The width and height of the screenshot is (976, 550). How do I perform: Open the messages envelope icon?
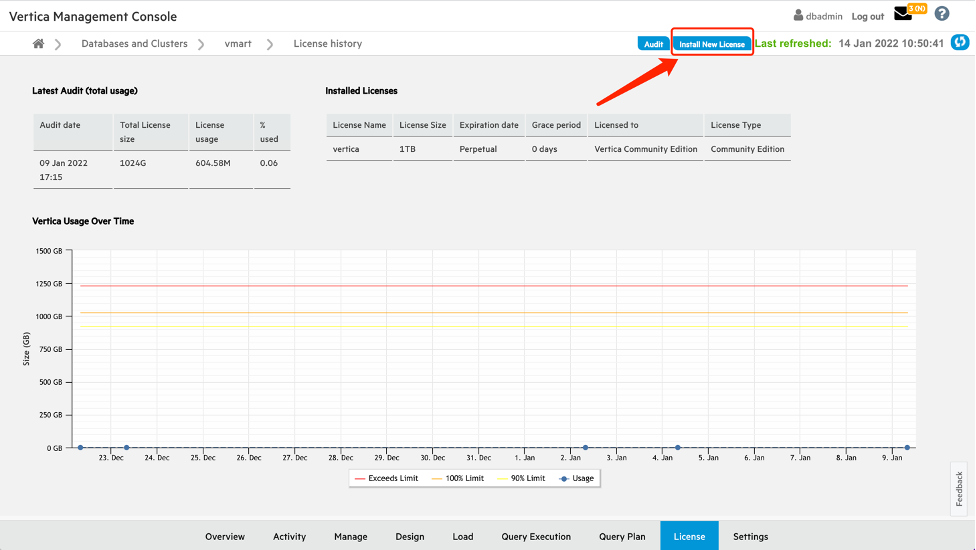click(903, 14)
